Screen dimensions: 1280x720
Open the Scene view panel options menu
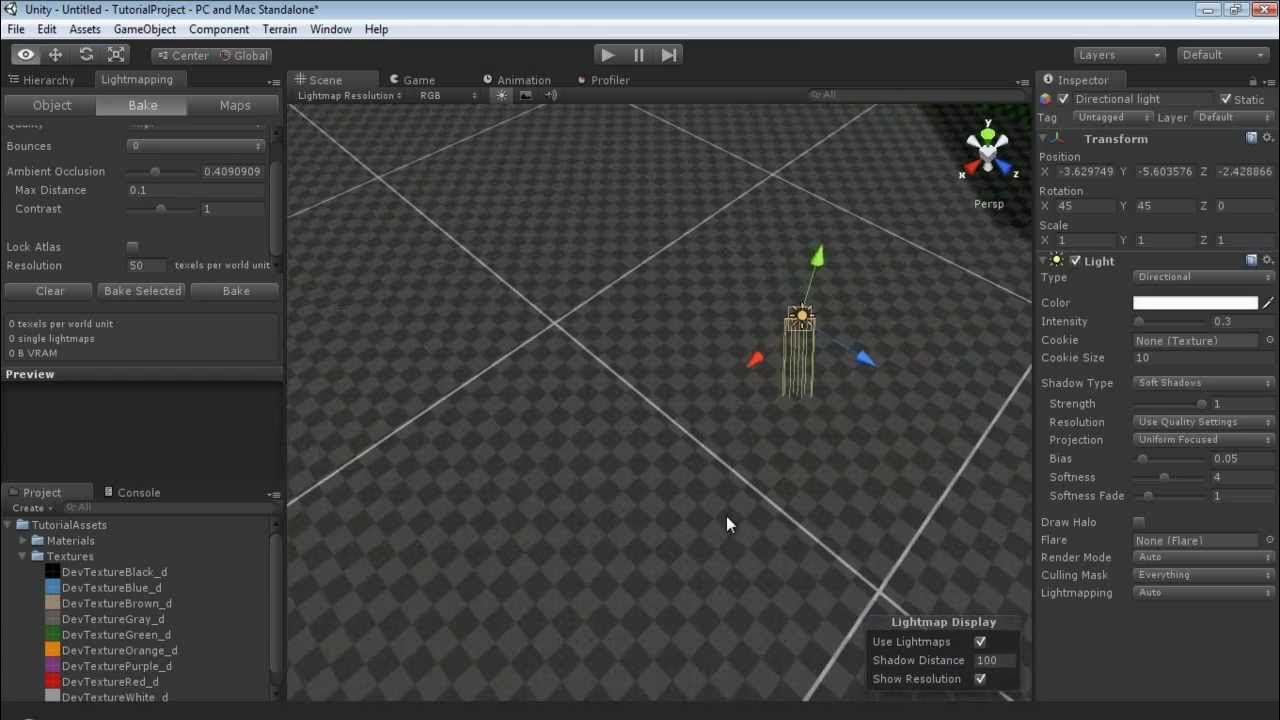[1022, 81]
